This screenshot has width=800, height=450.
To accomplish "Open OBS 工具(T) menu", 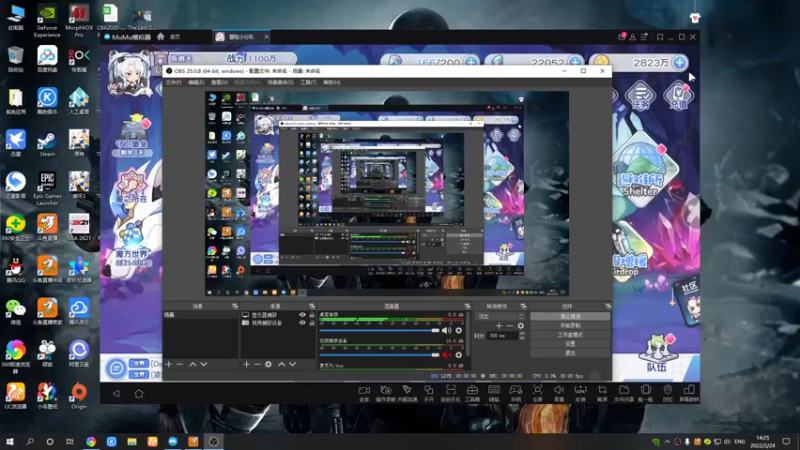I will point(308,82).
